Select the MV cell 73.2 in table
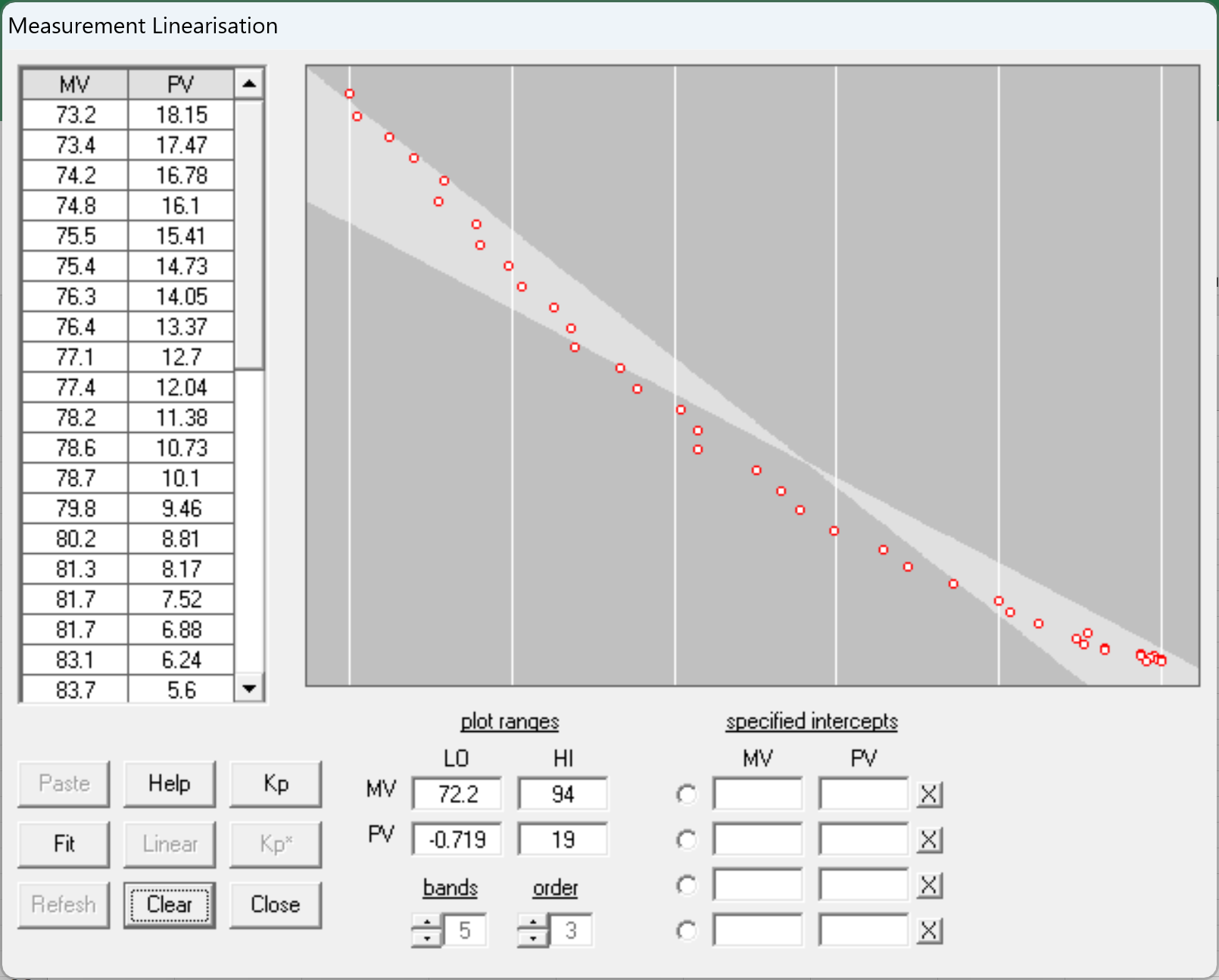Image resolution: width=1219 pixels, height=980 pixels. 76,115
